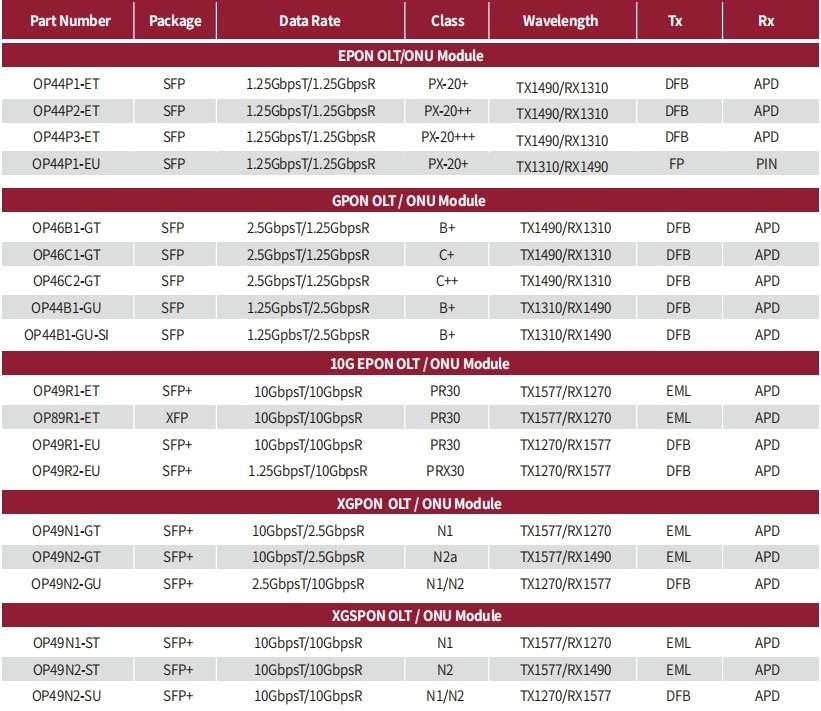Select the 10G EPON OLT / ONU Module heading
This screenshot has height=711, width=821.
419,363
